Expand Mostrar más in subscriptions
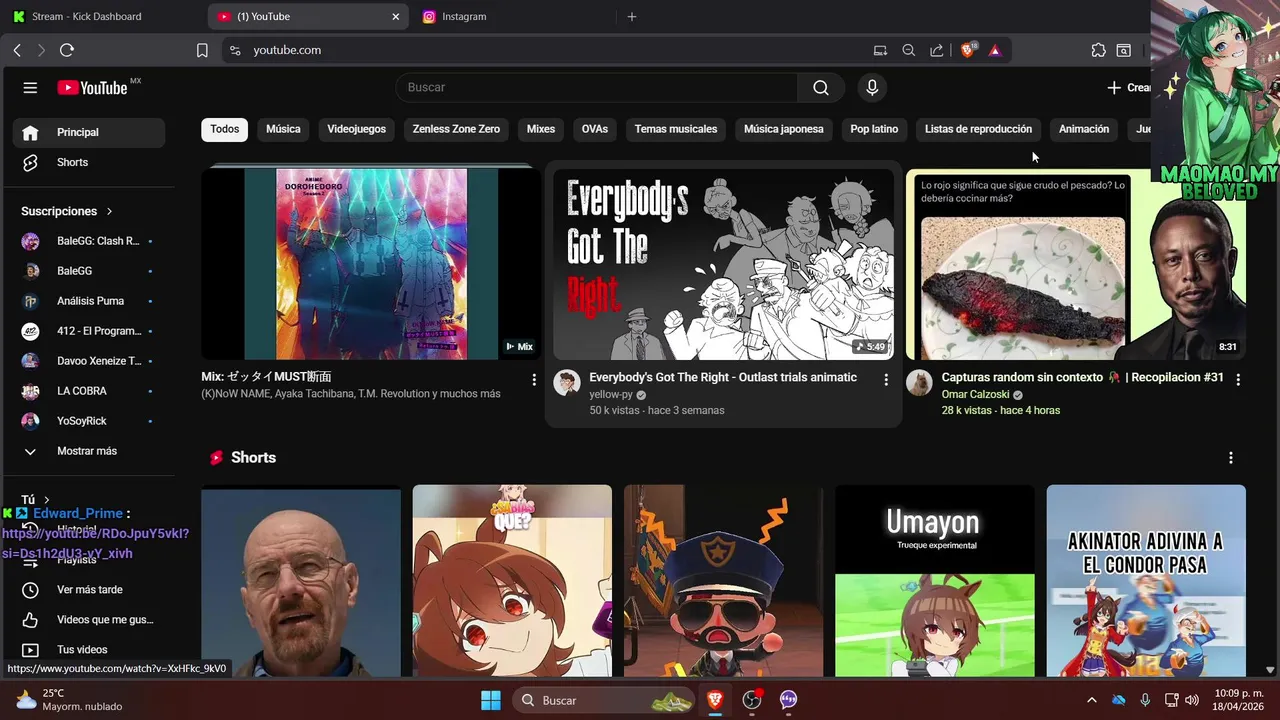Screen dimensions: 1280x720 89,451
